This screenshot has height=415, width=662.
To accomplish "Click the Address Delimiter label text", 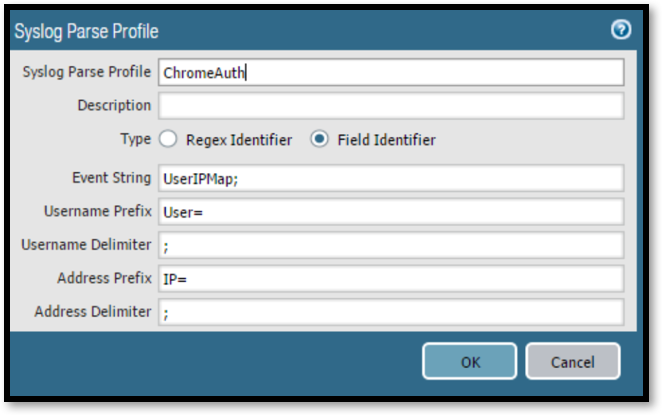I will pyautogui.click(x=93, y=312).
